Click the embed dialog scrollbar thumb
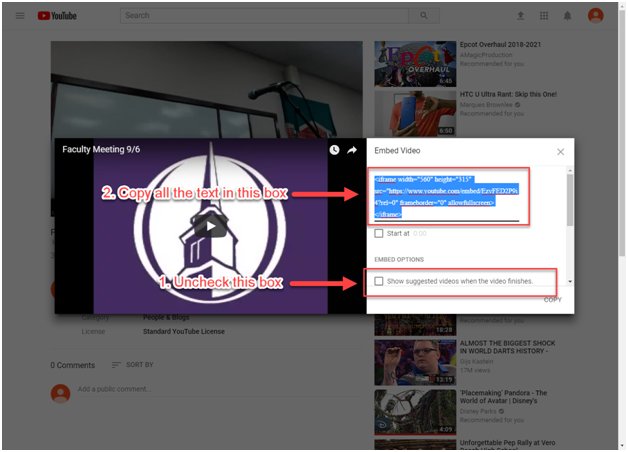 [570, 199]
